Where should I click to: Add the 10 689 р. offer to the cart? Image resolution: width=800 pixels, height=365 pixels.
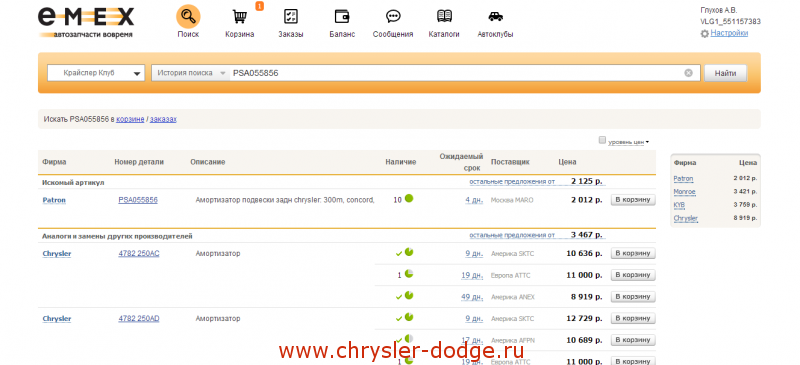coord(633,340)
